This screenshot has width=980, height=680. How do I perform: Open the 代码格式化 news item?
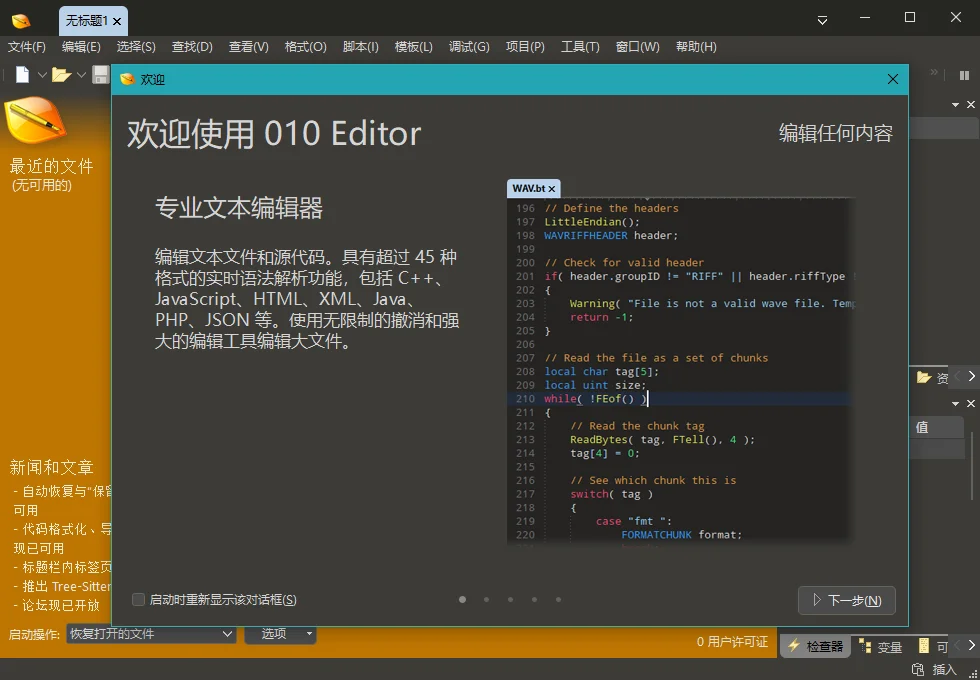62,539
